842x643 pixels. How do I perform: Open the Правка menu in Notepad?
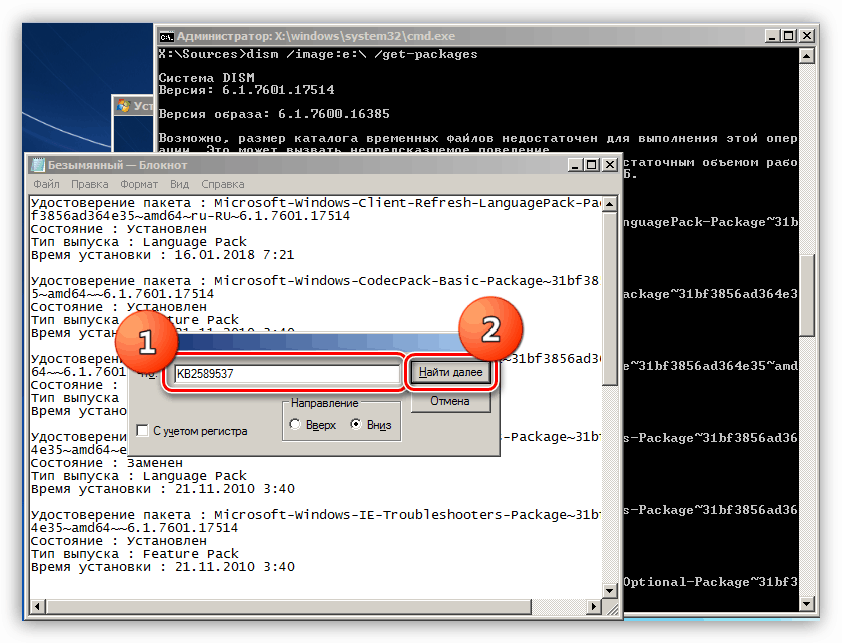point(90,184)
